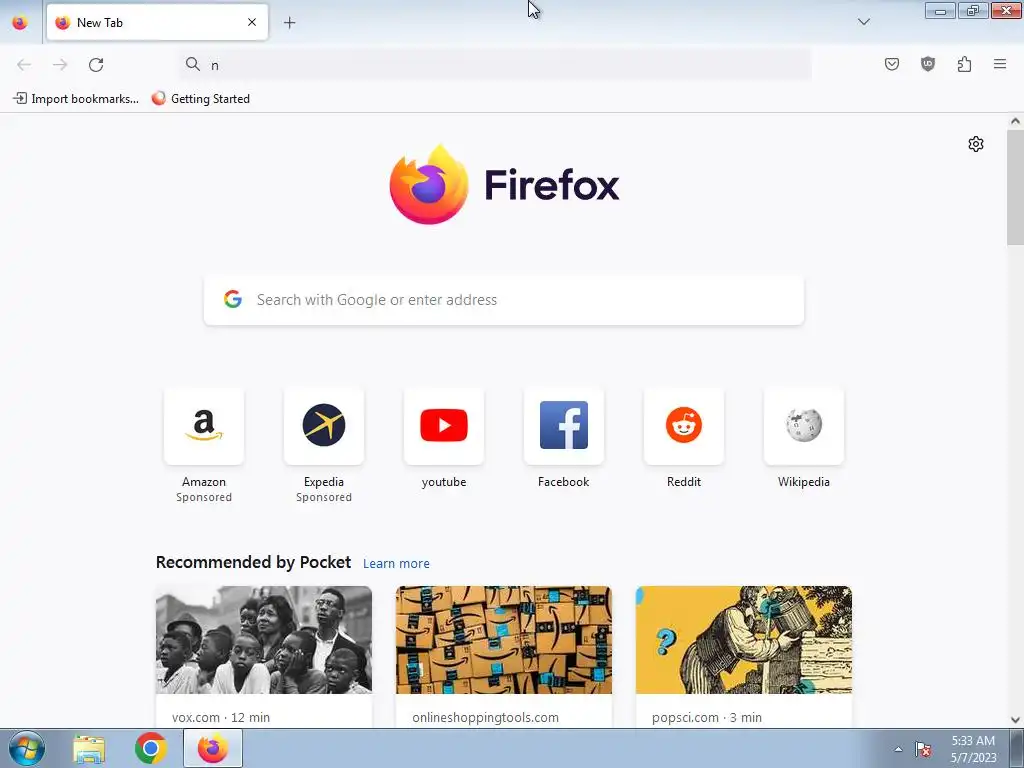Click the Learn more Pocket link
This screenshot has width=1024, height=768.
coord(396,564)
